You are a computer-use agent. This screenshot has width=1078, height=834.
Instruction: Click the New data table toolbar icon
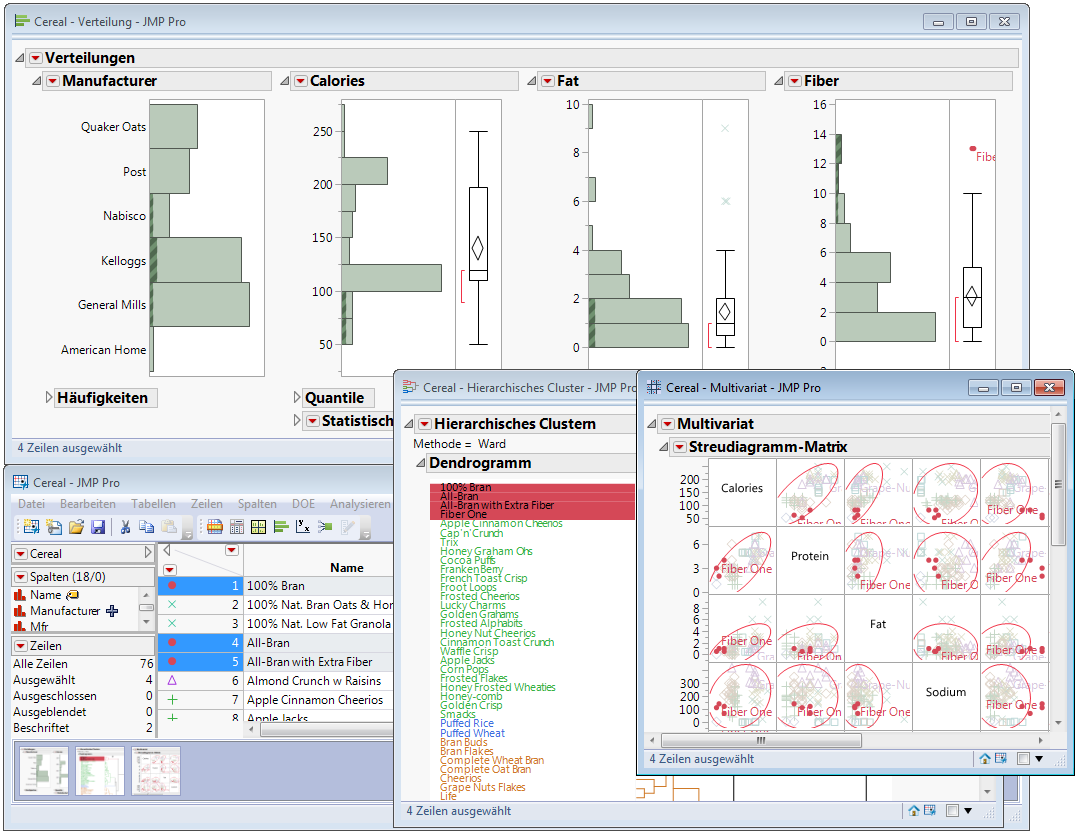31,527
